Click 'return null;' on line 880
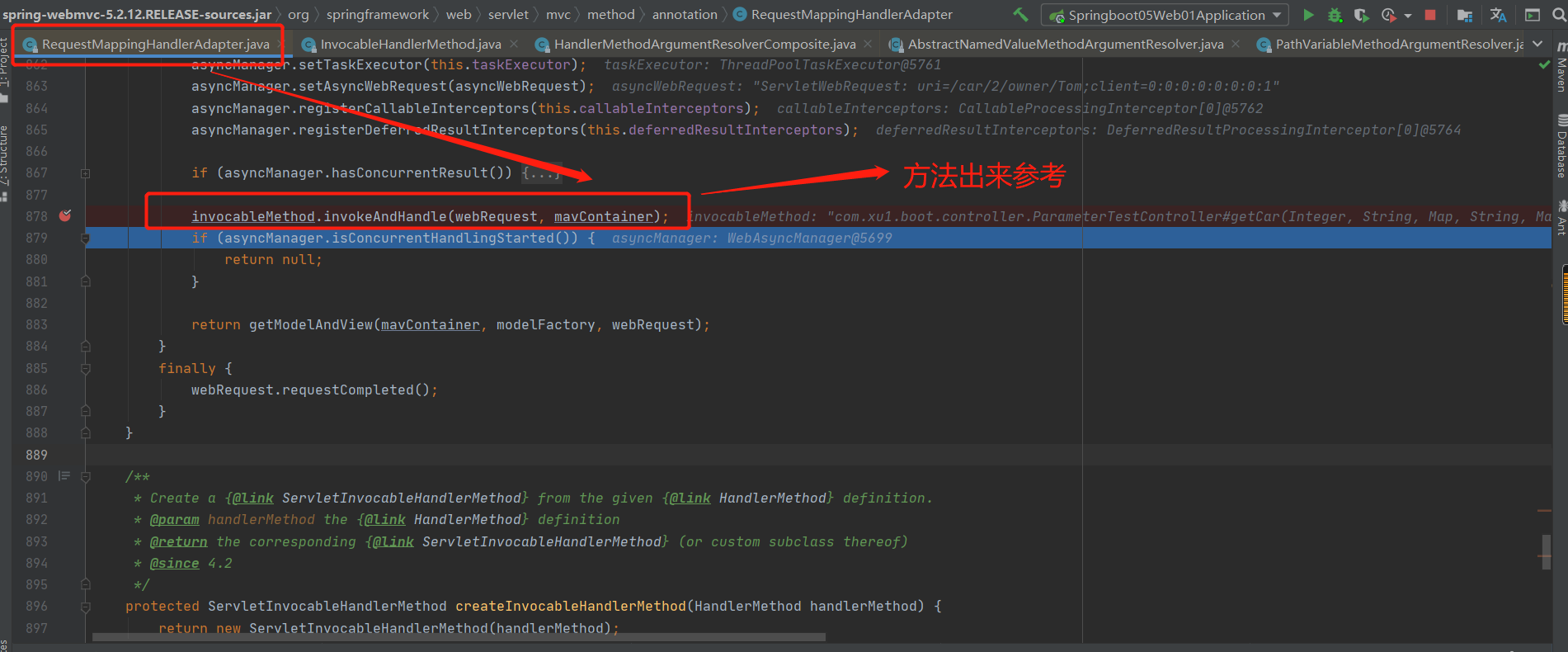The image size is (1568, 652). pos(273,260)
